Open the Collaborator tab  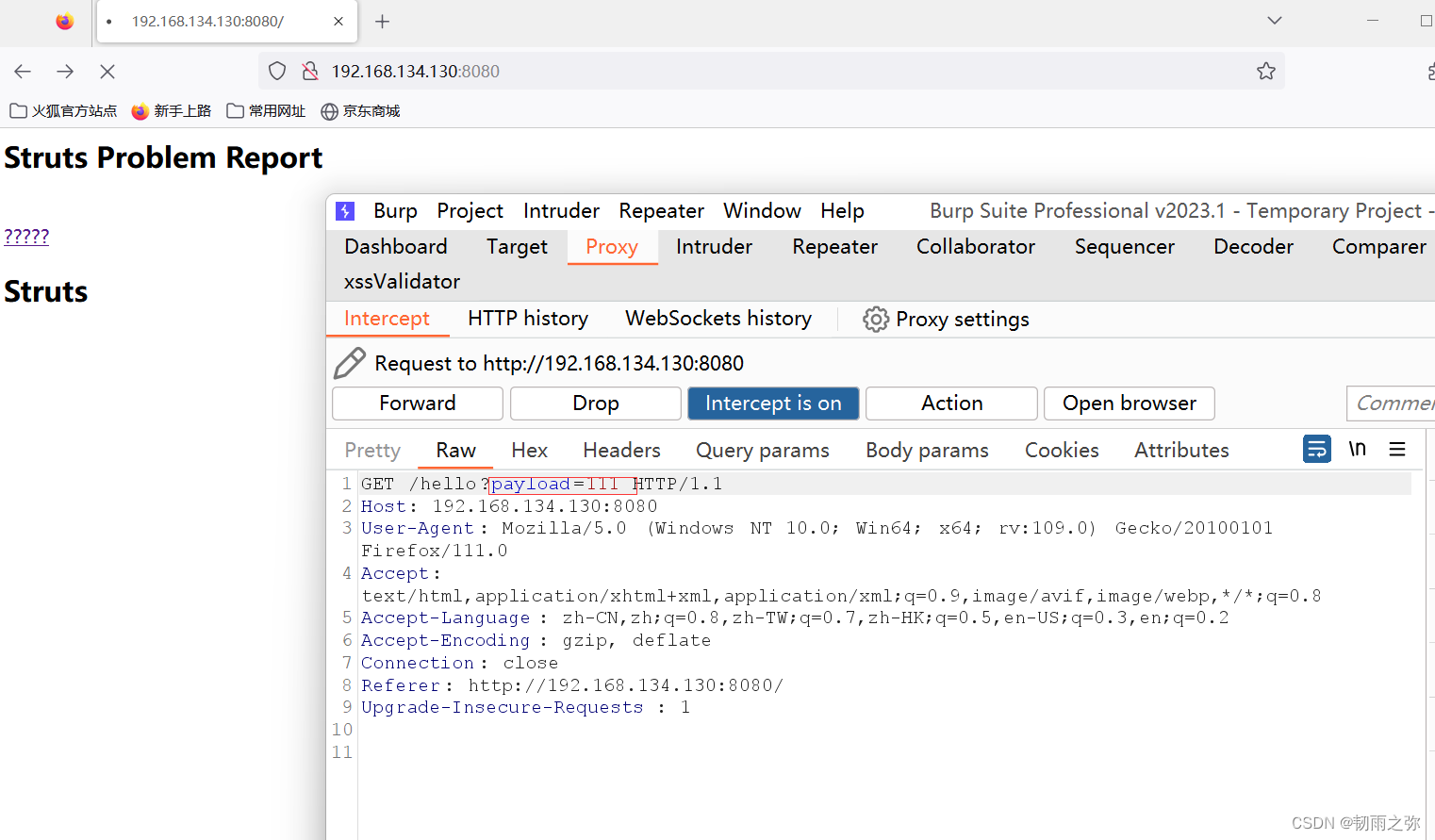click(976, 246)
